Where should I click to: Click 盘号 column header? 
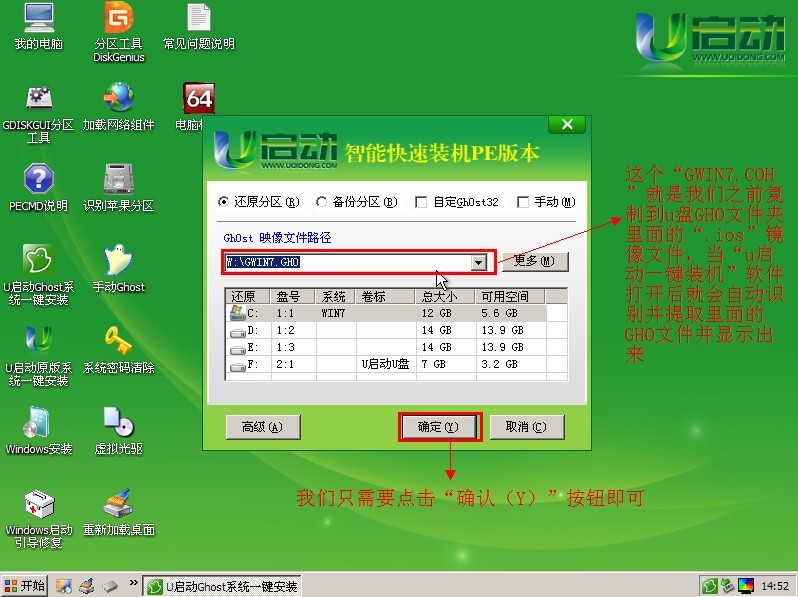[x=293, y=296]
